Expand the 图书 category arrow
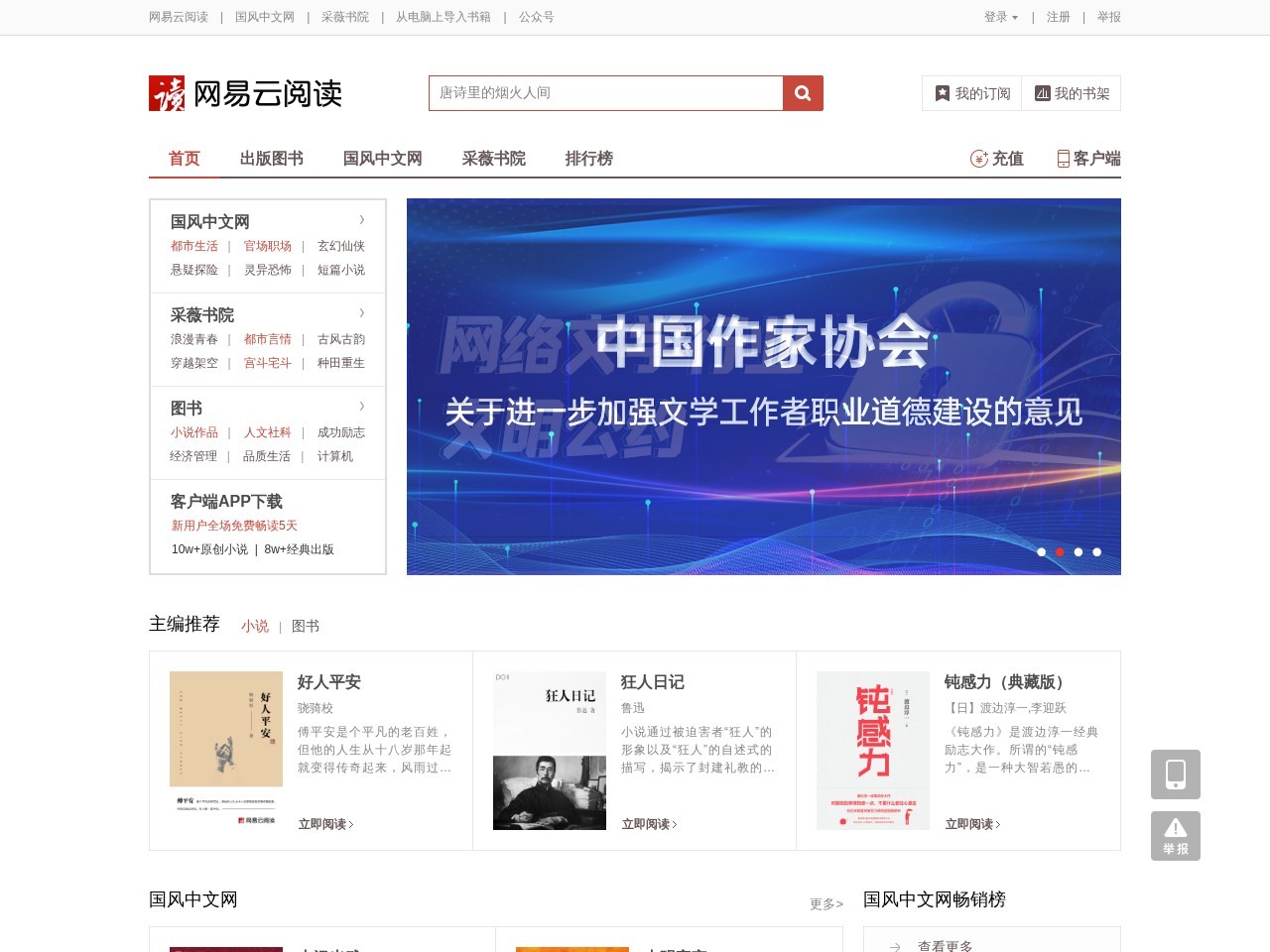The width and height of the screenshot is (1270, 952). (361, 406)
